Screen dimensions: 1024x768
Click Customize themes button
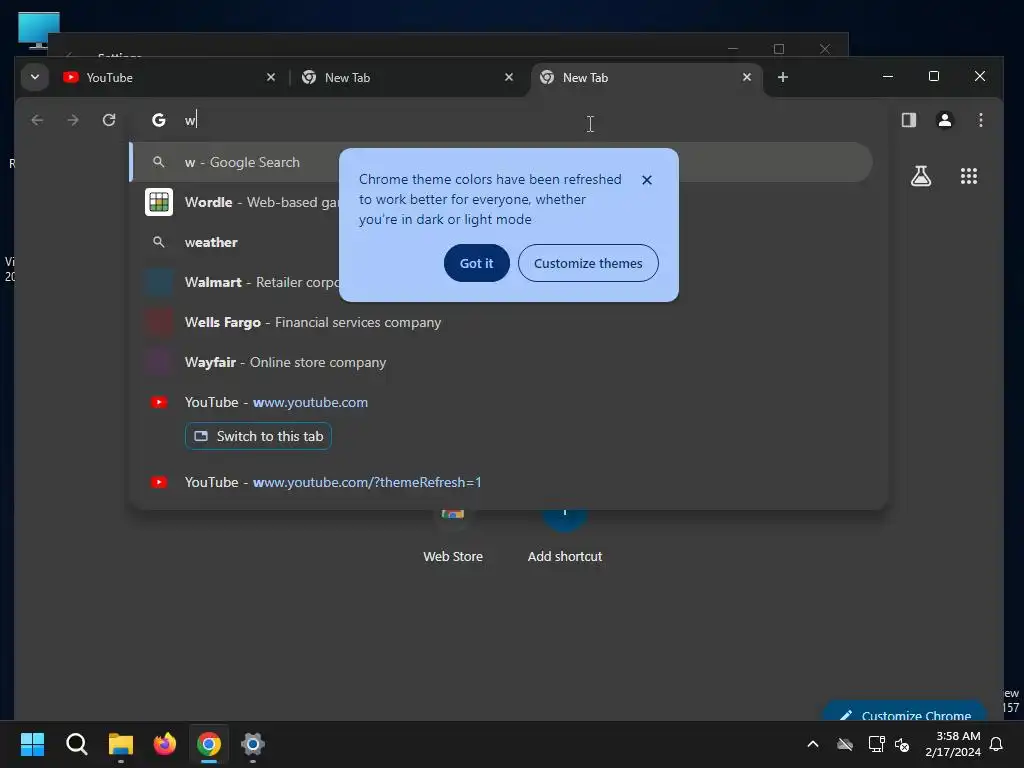588,263
